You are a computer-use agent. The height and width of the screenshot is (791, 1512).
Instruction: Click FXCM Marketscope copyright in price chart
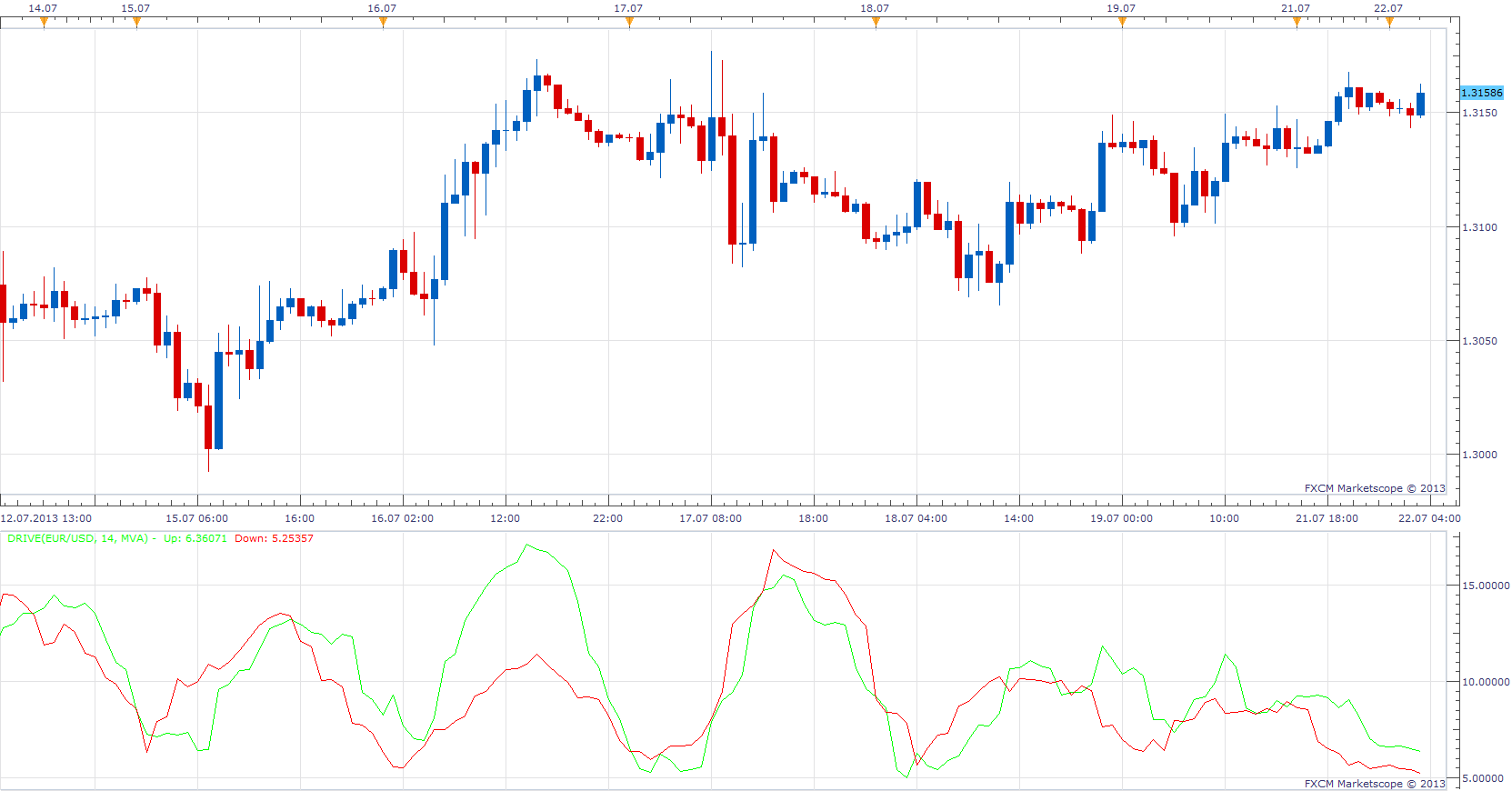[1375, 488]
